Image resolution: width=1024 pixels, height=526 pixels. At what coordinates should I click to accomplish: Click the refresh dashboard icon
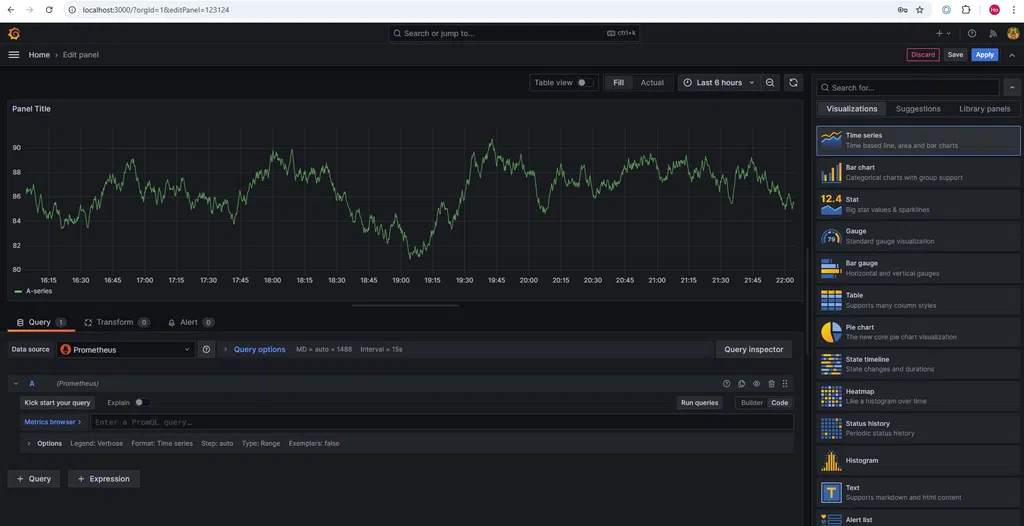[x=793, y=83]
